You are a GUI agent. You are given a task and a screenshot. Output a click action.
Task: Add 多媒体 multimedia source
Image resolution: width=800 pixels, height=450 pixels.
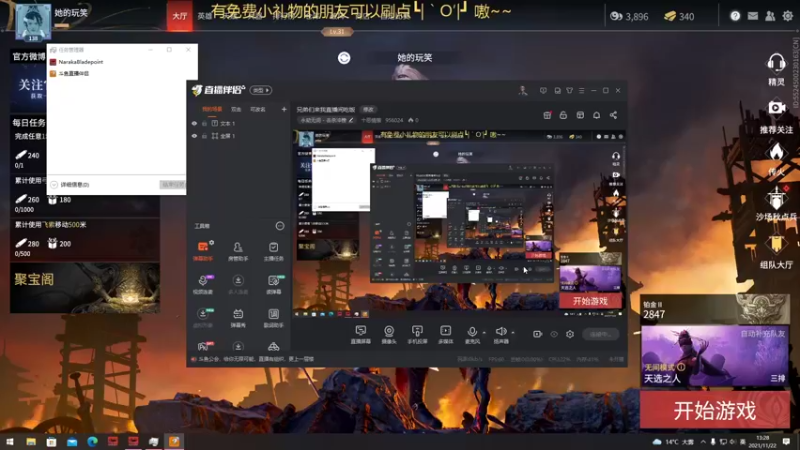coord(445,335)
